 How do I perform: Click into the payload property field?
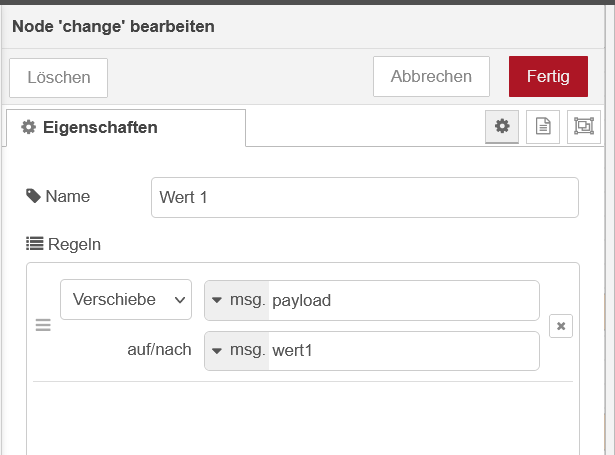[404, 300]
